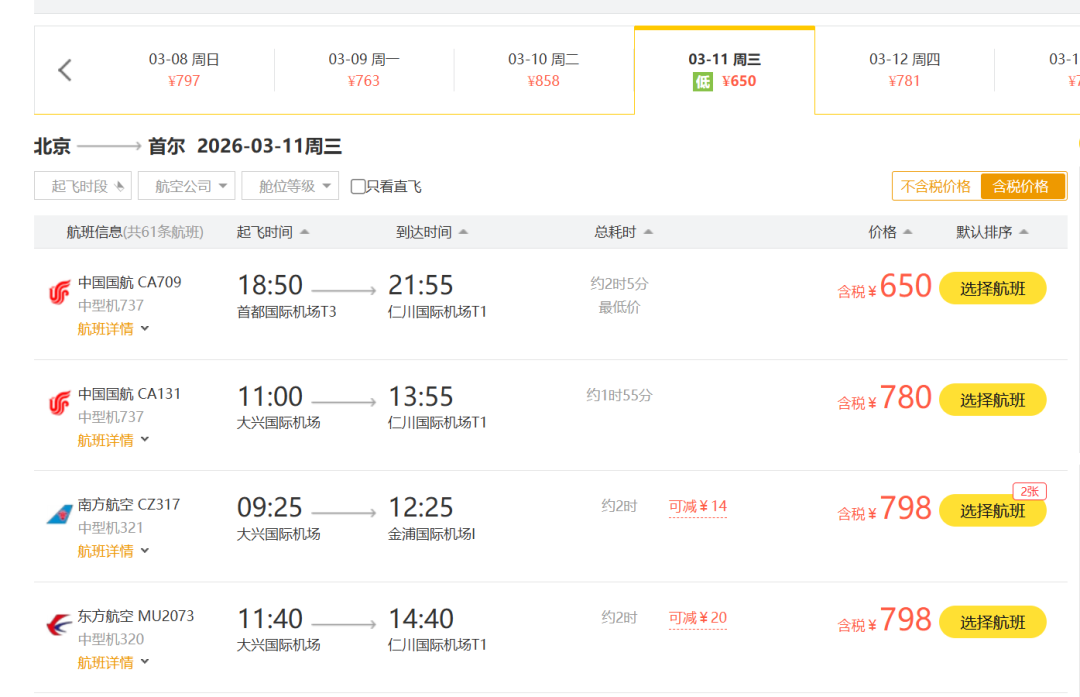
Task: Sort flights by price arrow
Action: [907, 232]
